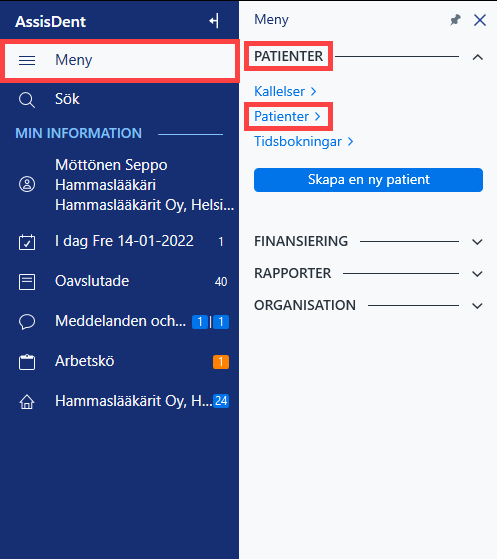
Task: Expand the ORGANISATION section
Action: (x=477, y=306)
